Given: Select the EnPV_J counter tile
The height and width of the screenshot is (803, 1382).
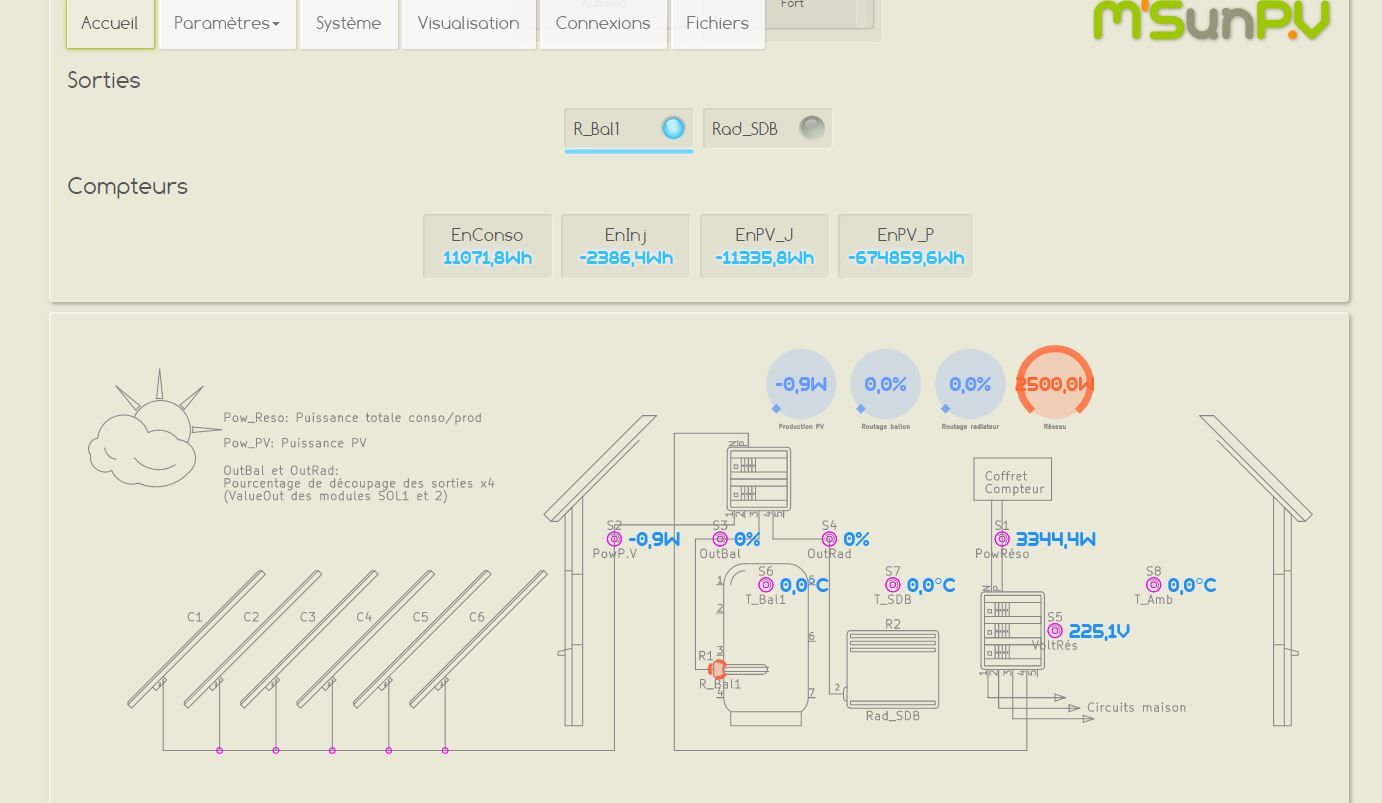Looking at the screenshot, I should click(764, 246).
